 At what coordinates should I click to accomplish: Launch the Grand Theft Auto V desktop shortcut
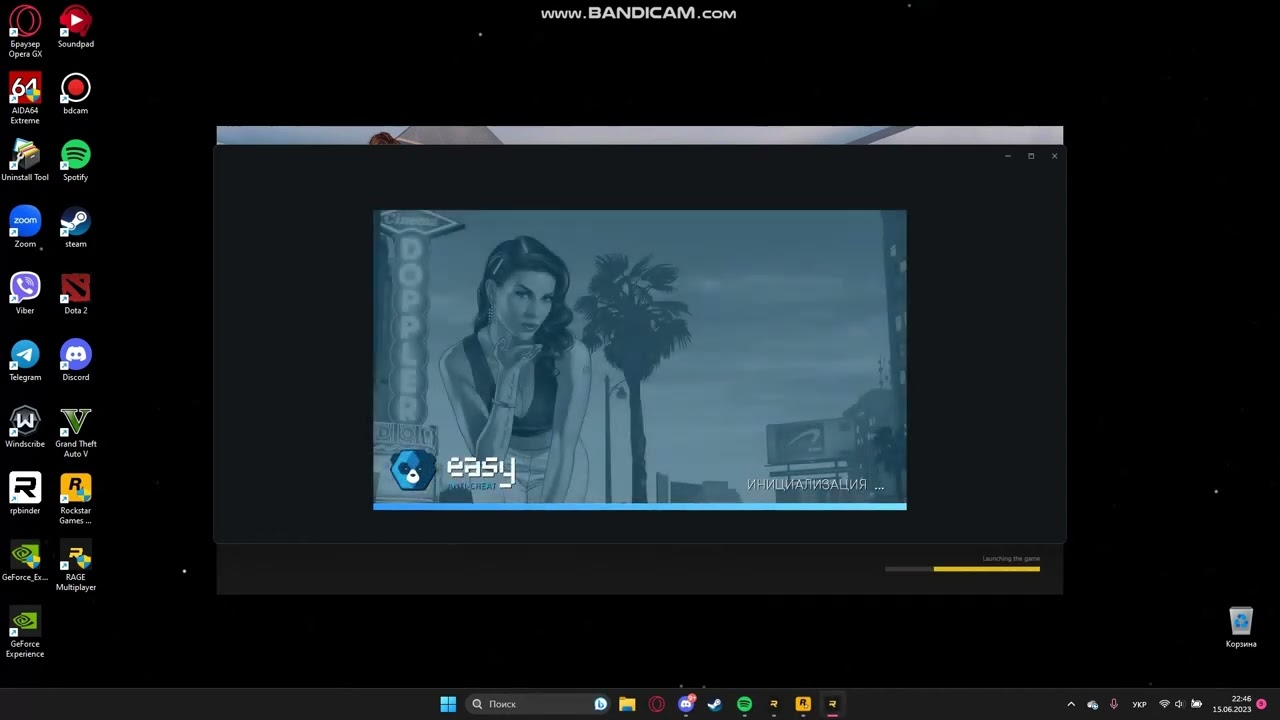pos(76,432)
